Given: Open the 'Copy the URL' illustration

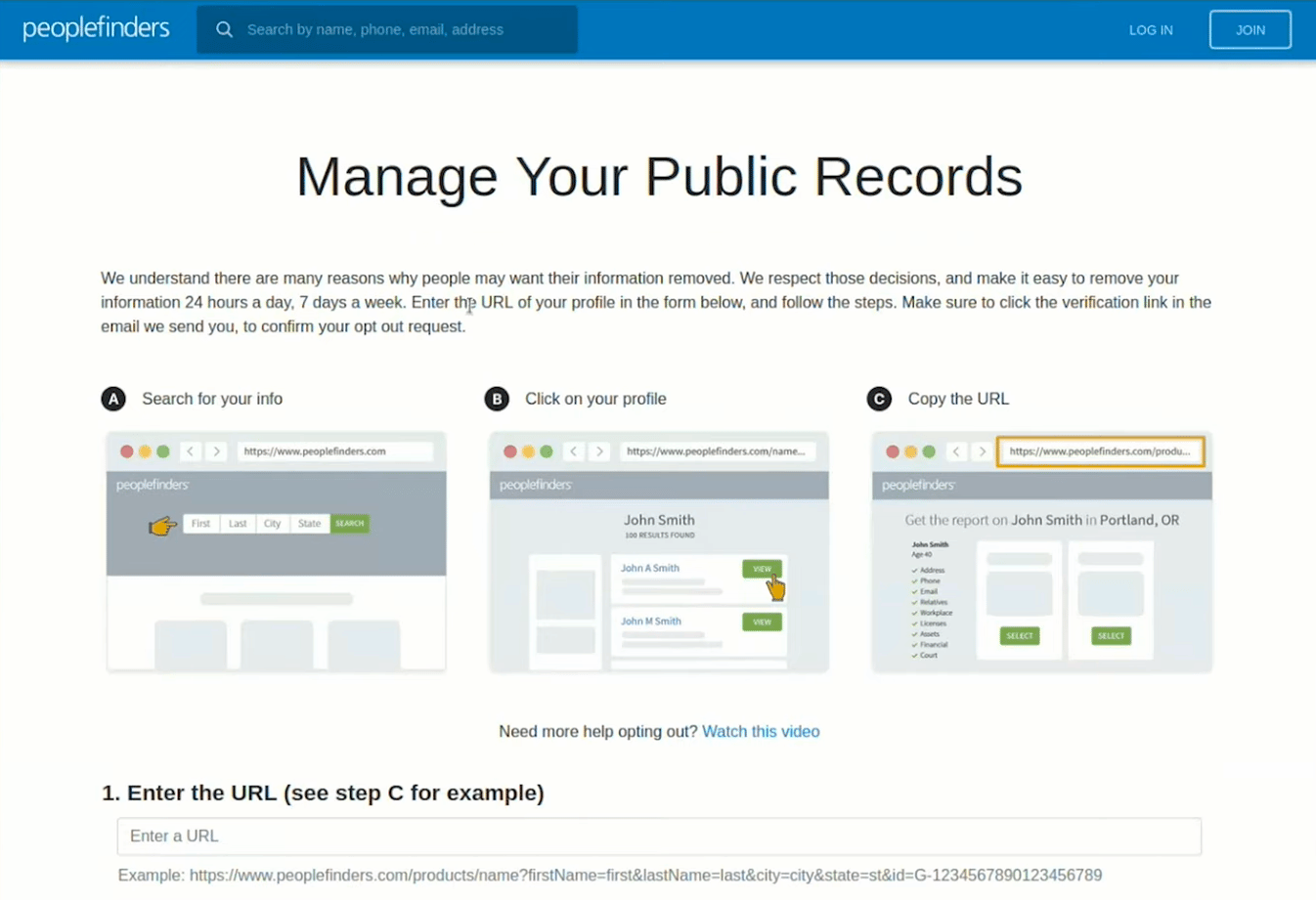Looking at the screenshot, I should click(1042, 551).
